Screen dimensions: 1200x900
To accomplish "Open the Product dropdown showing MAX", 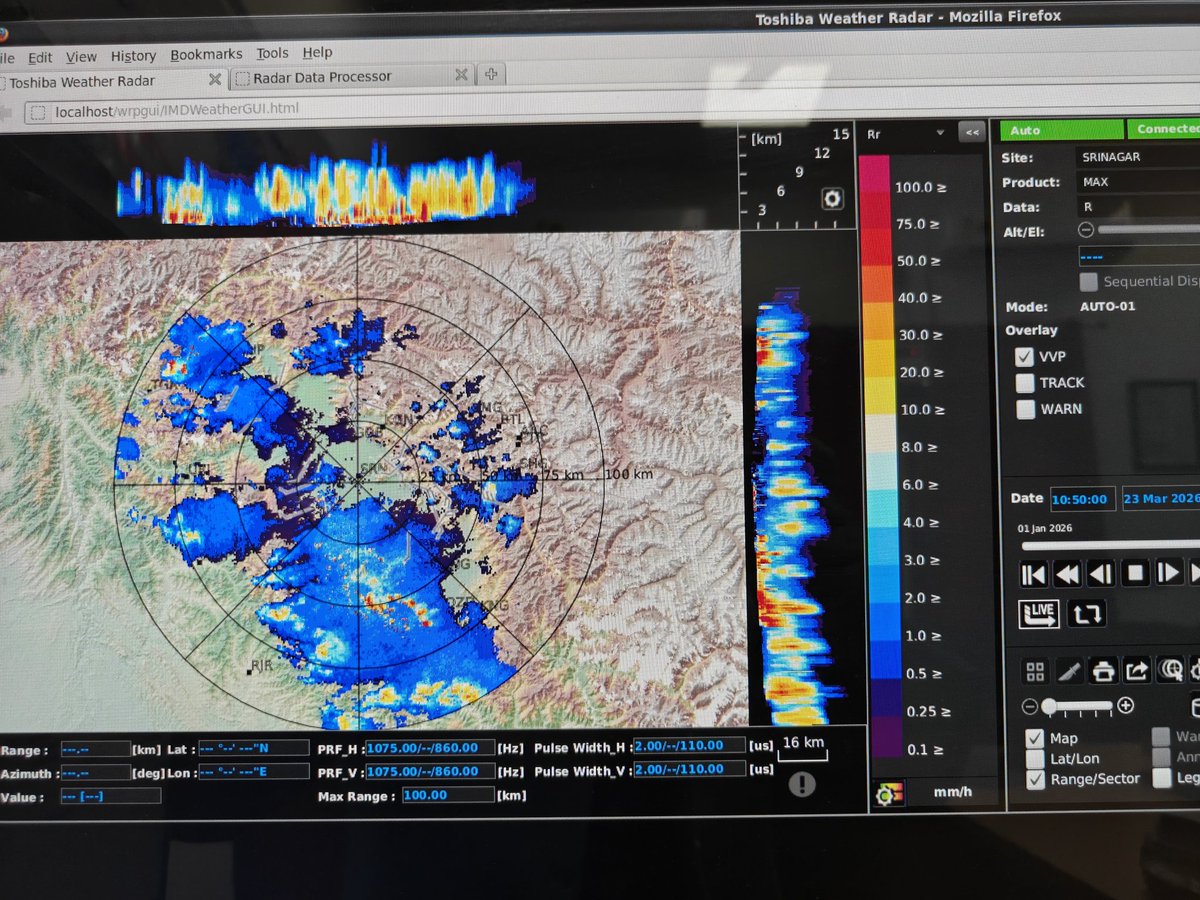I will coord(1137,182).
